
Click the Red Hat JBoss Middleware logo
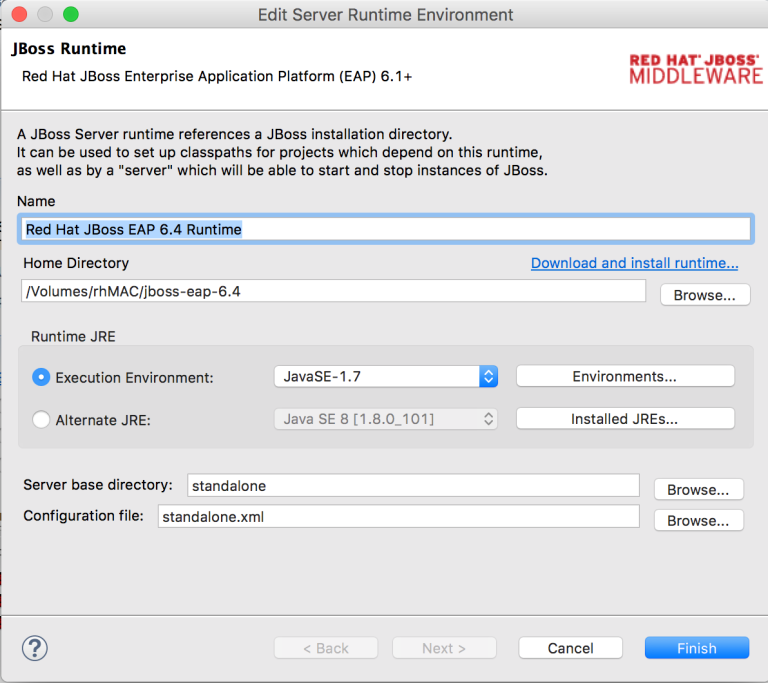click(696, 69)
